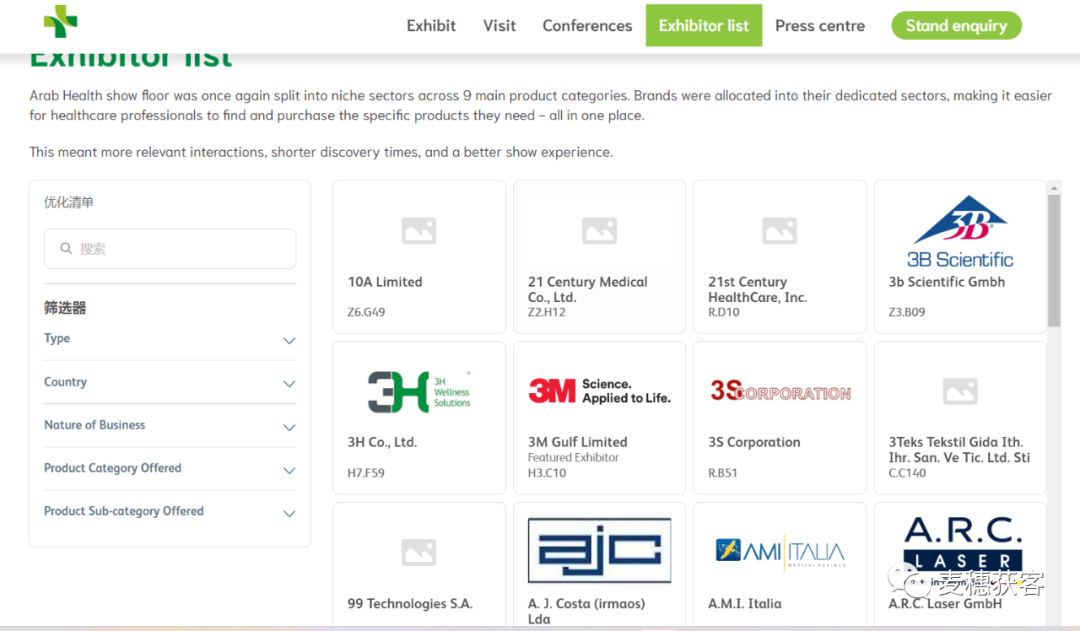Open 3S Corporation name text
Image resolution: width=1080 pixels, height=631 pixels.
pyautogui.click(x=754, y=442)
